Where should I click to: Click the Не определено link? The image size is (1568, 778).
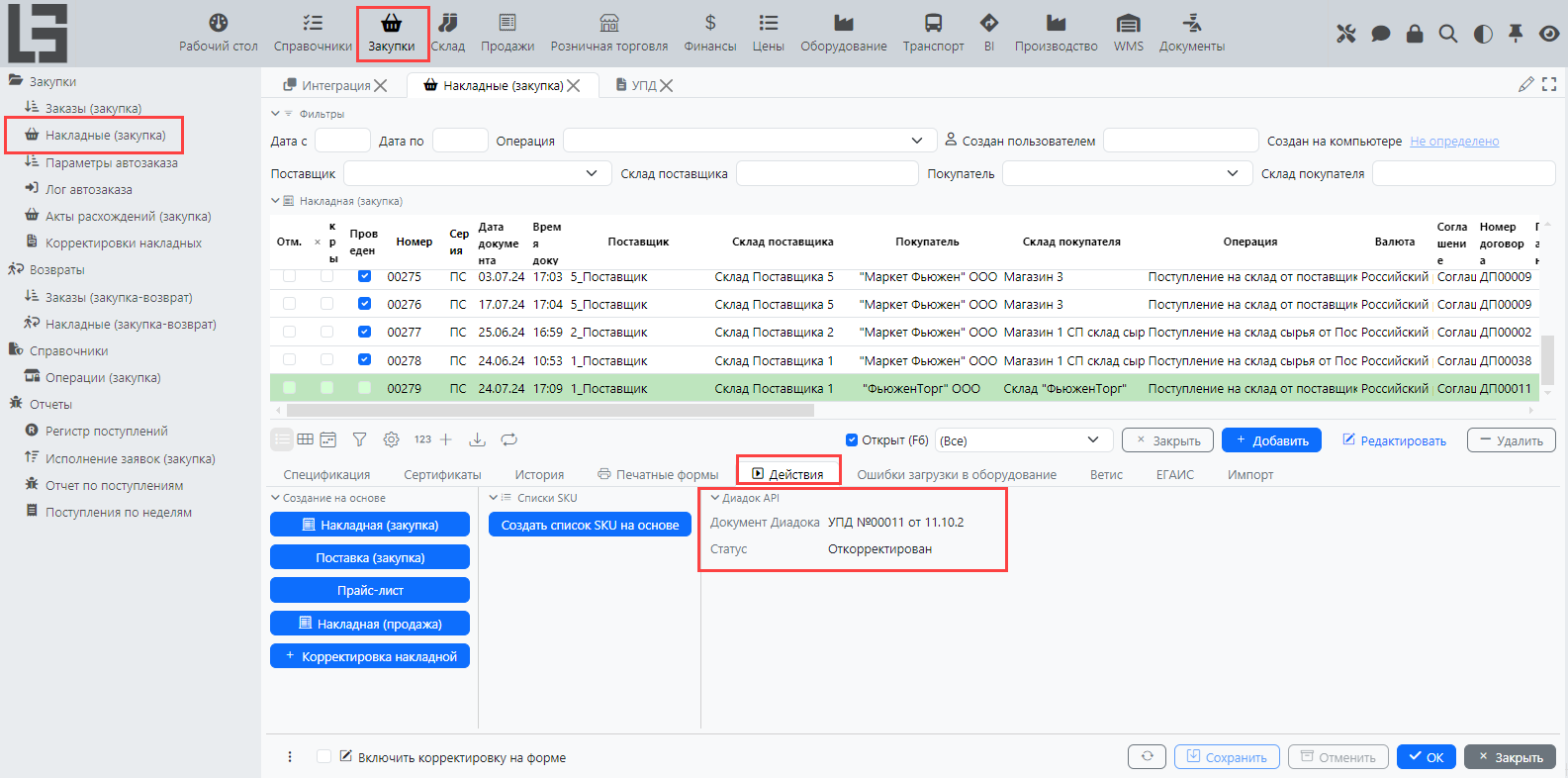(1454, 142)
